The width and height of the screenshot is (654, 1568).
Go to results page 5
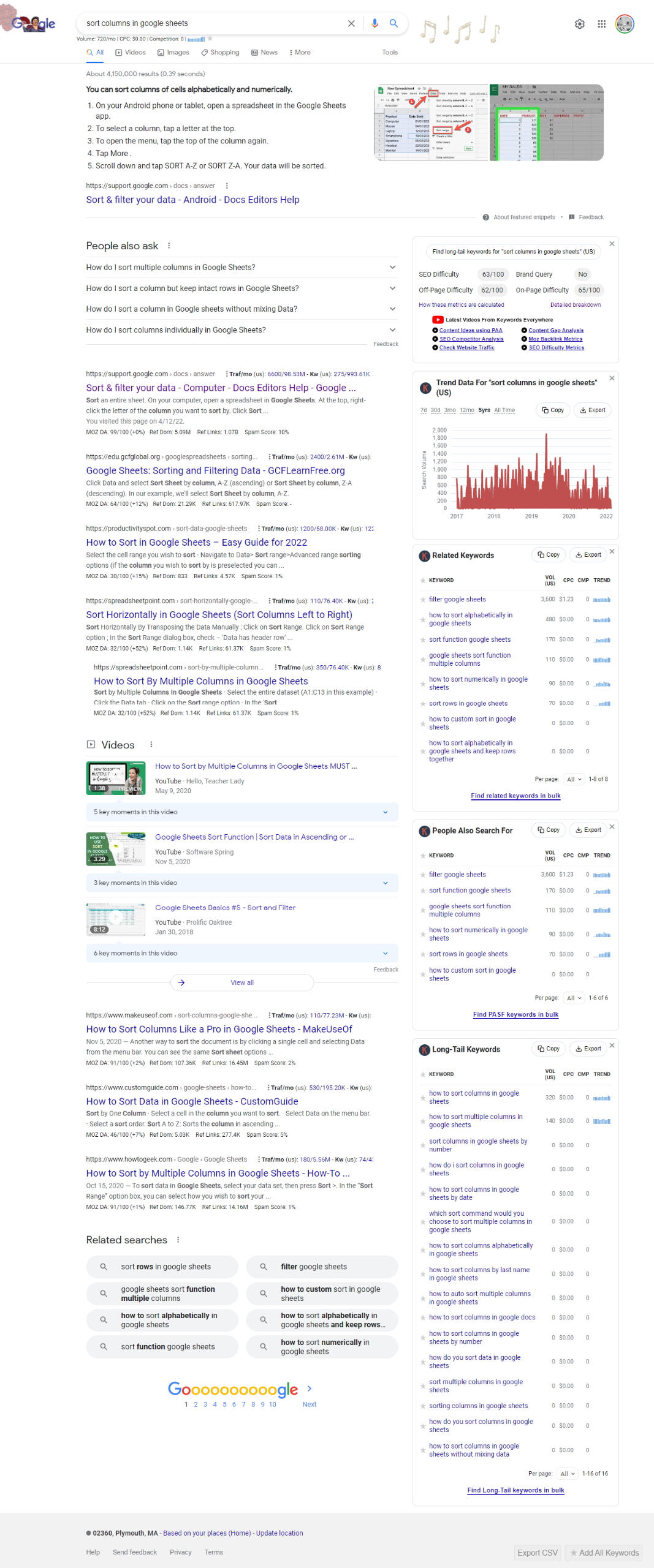pos(224,1404)
